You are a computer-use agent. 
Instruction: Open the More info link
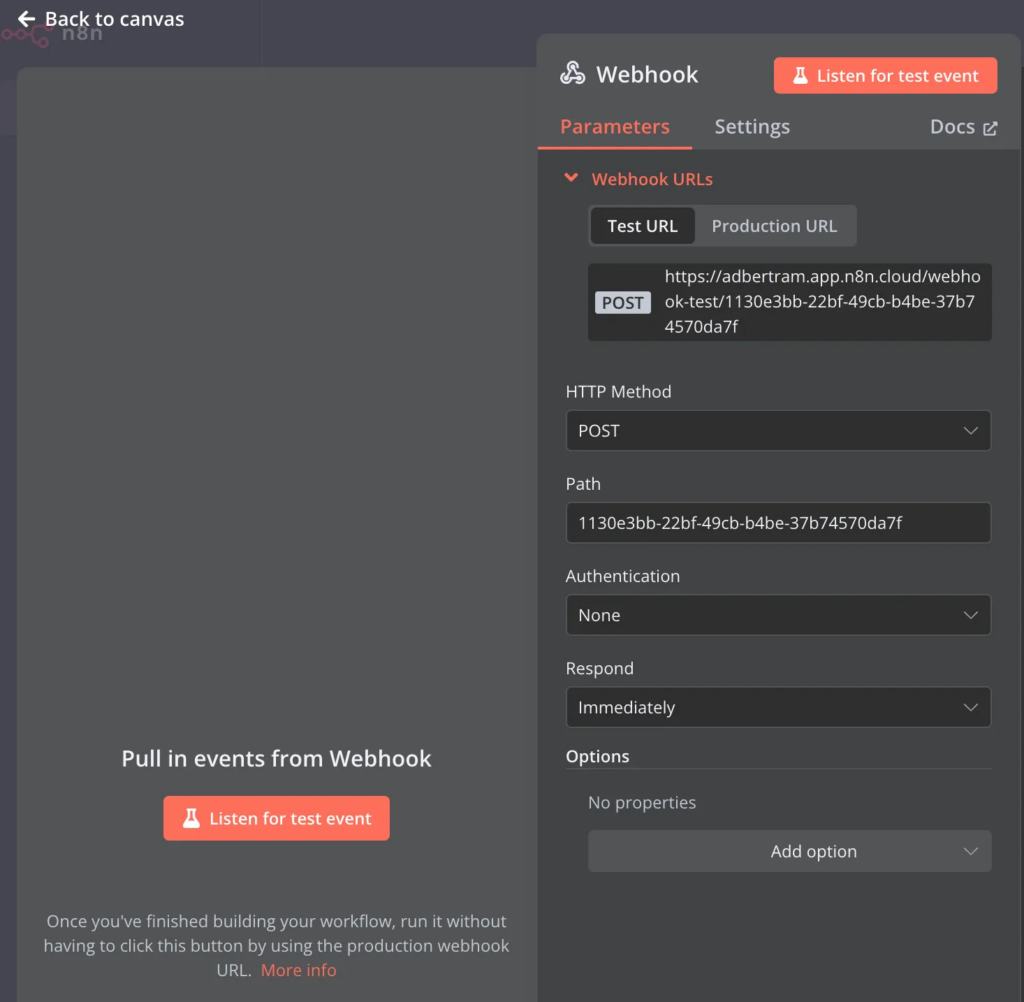298,970
